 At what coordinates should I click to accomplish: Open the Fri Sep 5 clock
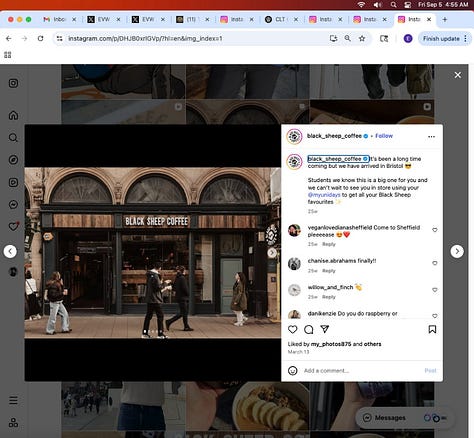443,5
